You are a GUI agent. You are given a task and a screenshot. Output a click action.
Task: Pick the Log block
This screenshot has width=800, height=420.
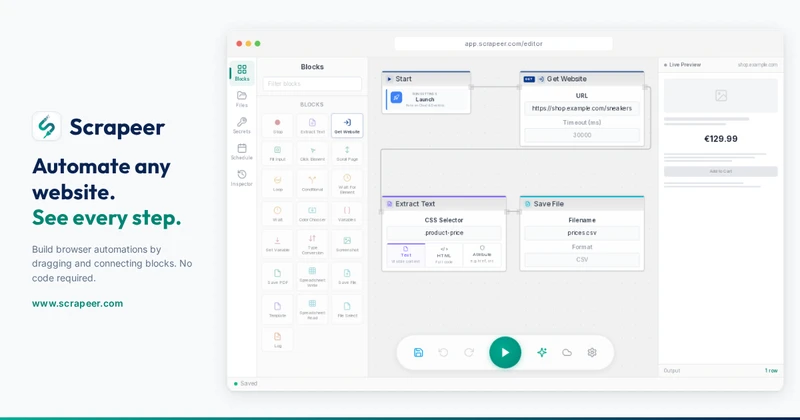pos(278,339)
